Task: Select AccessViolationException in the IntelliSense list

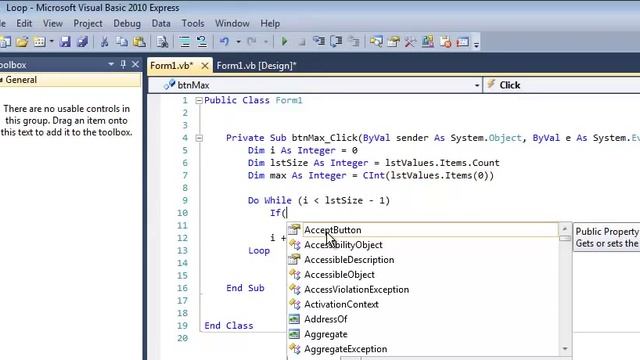Action: [422, 289]
